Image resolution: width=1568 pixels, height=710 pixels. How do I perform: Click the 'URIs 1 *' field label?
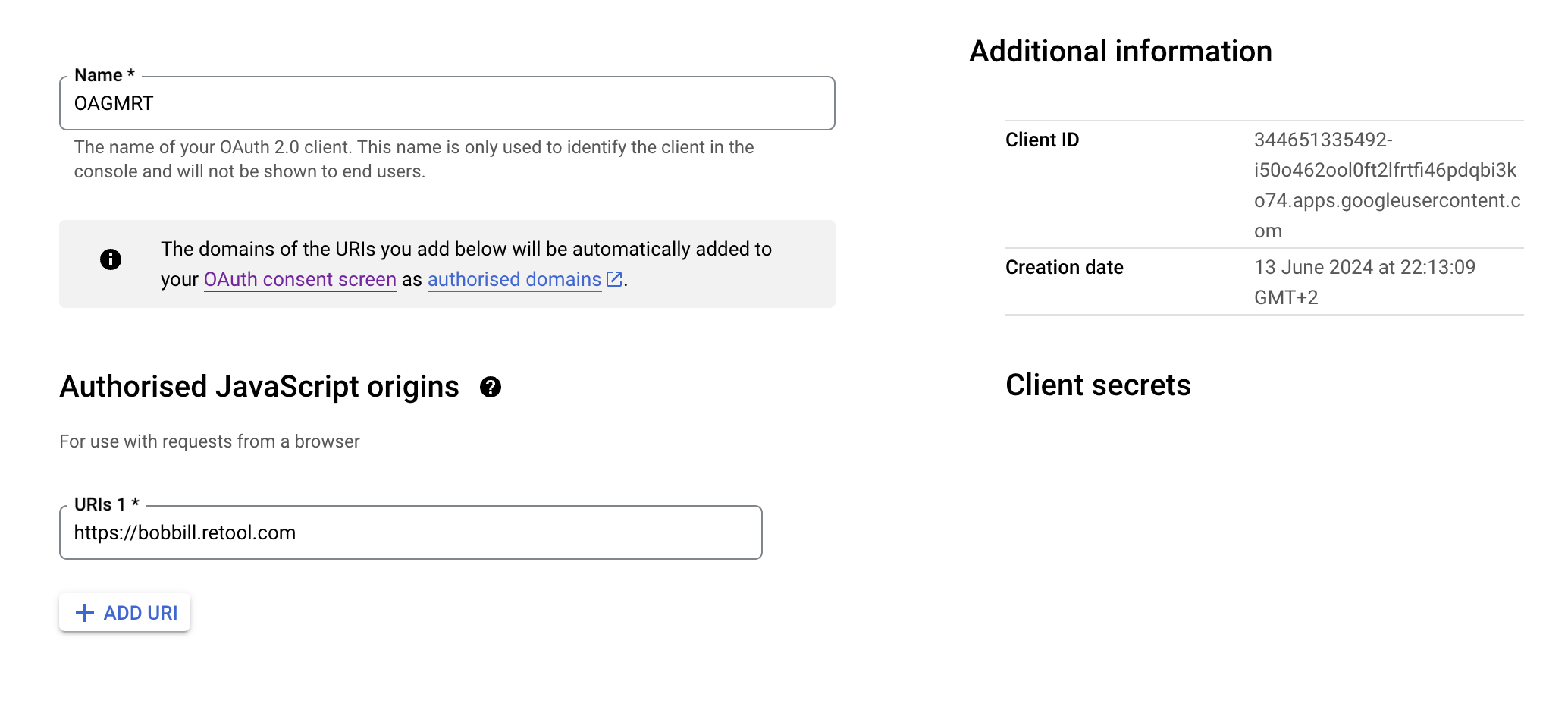coord(106,504)
